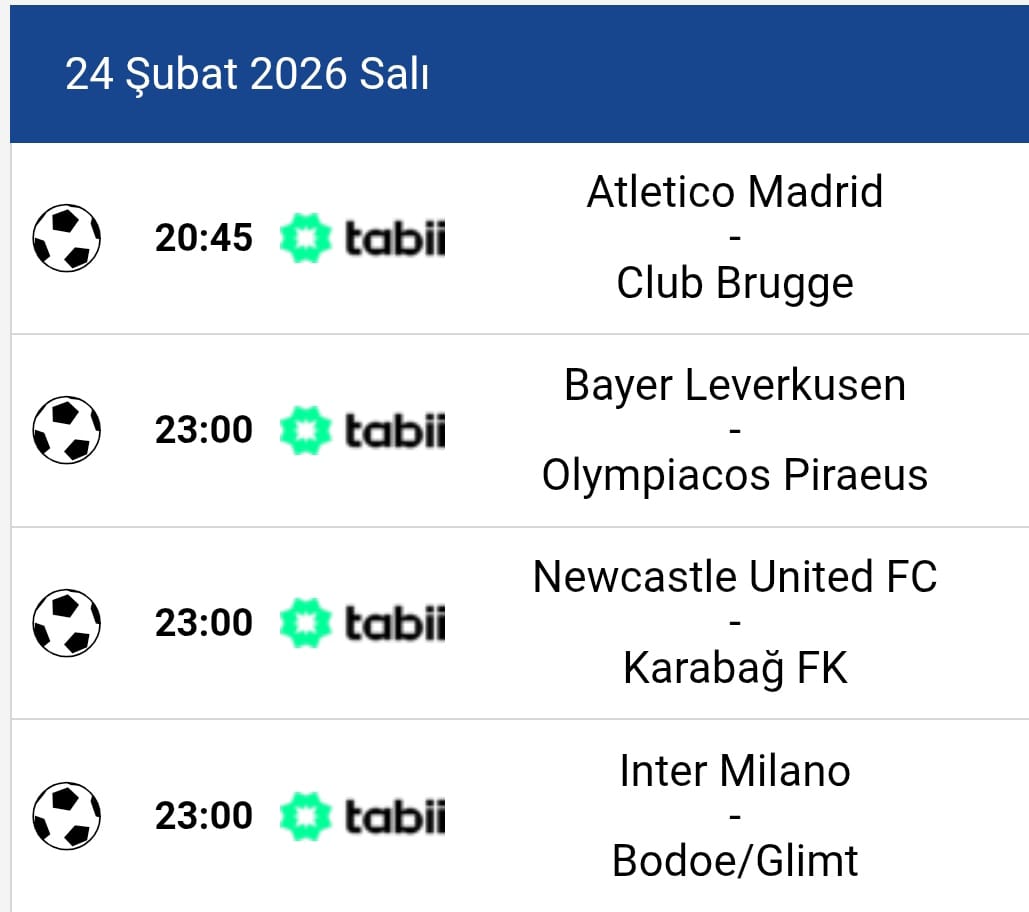Click the 23:00 time beside Inter Milano match

pyautogui.click(x=204, y=816)
